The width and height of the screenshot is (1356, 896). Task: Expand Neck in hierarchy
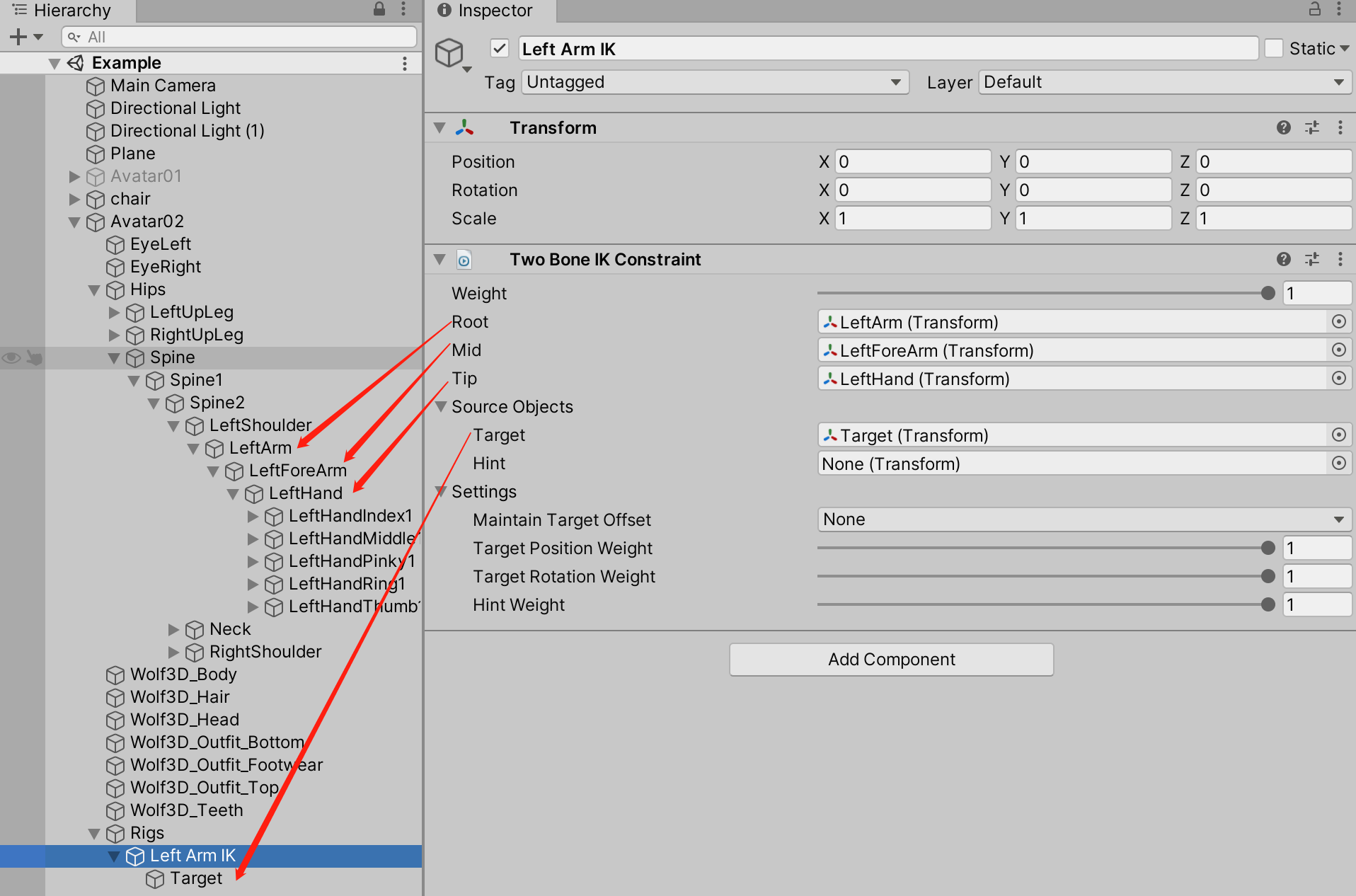[x=173, y=629]
